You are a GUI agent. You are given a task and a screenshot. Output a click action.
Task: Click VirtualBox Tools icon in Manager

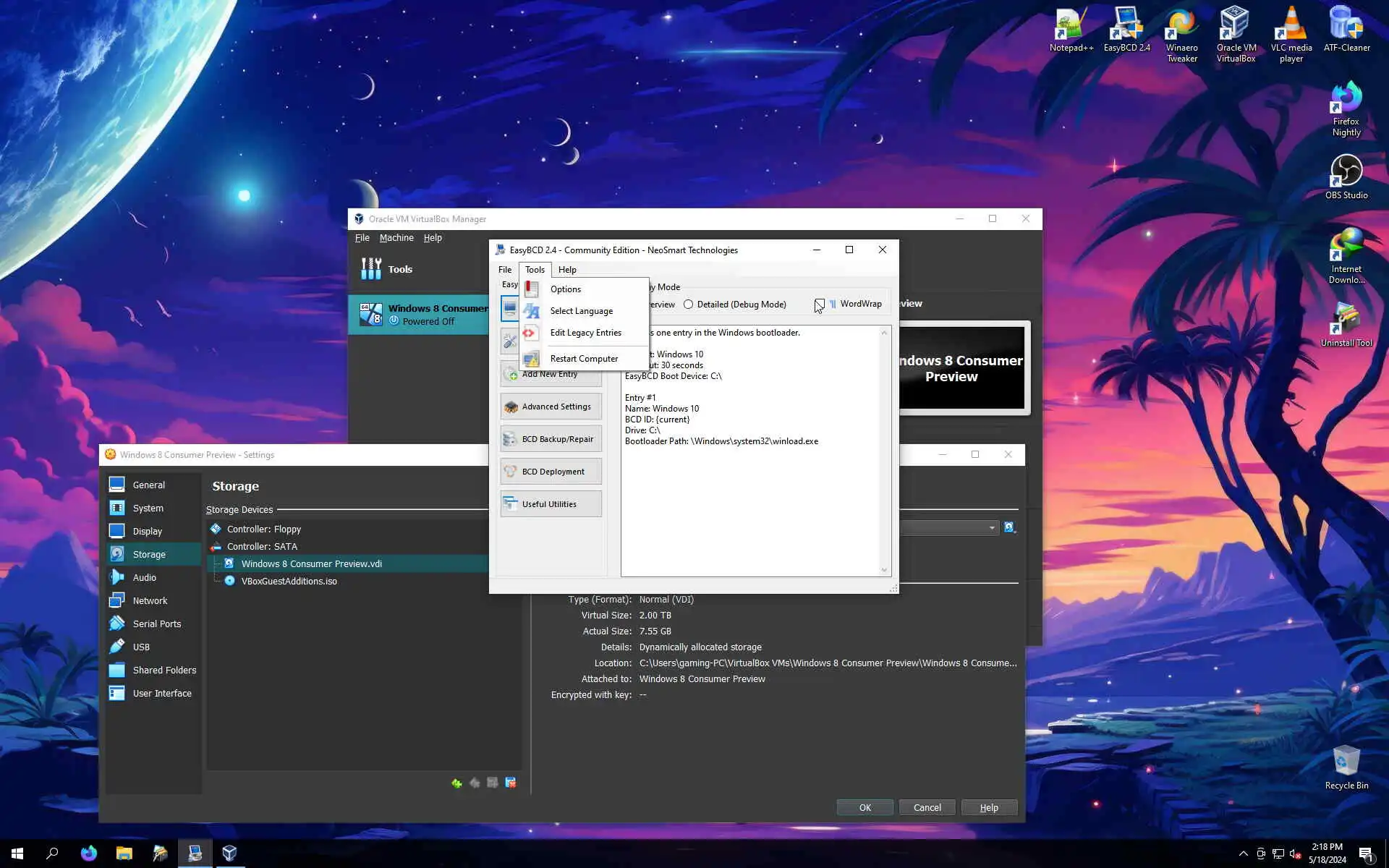pyautogui.click(x=371, y=269)
